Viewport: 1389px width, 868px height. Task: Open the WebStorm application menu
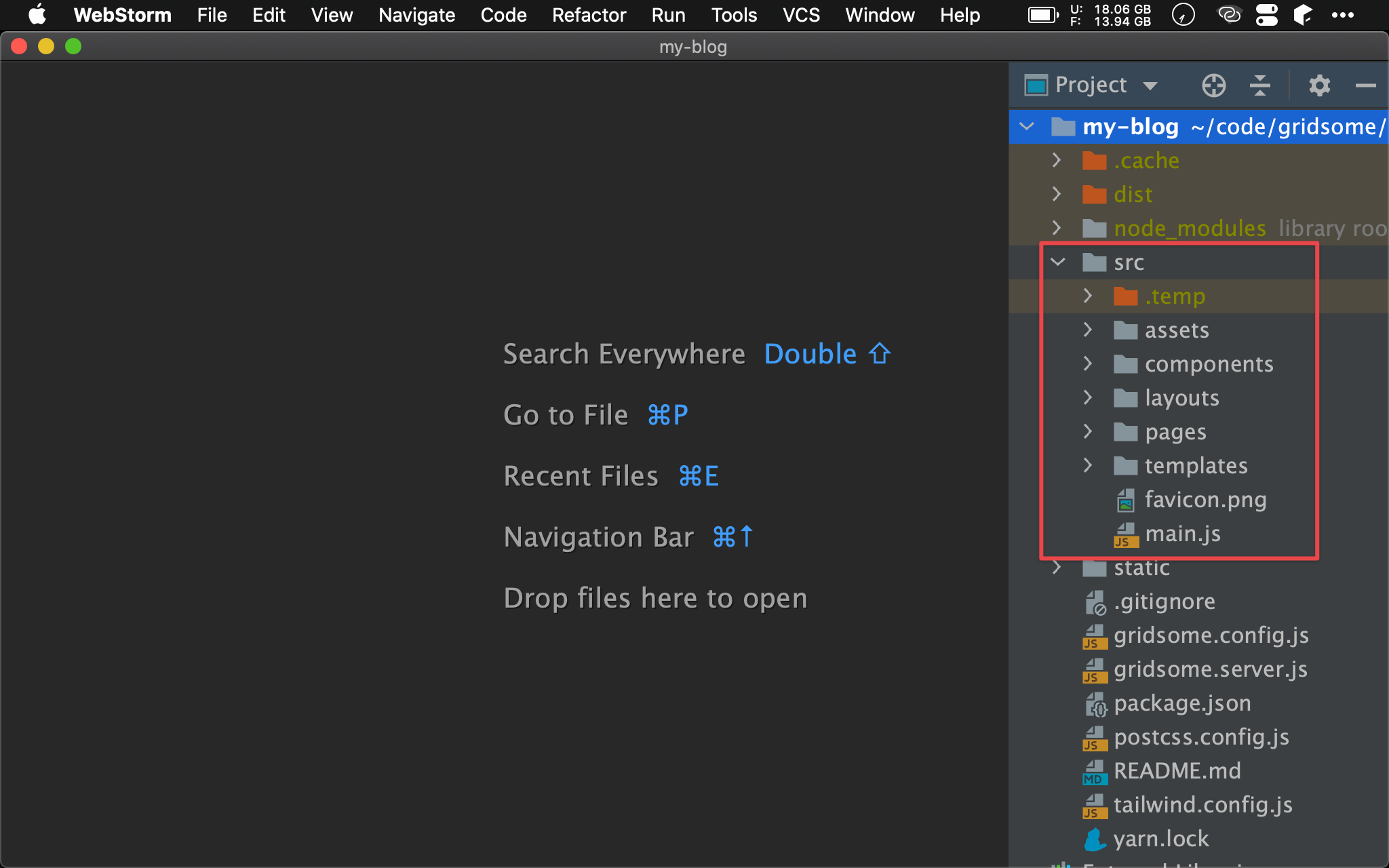122,15
